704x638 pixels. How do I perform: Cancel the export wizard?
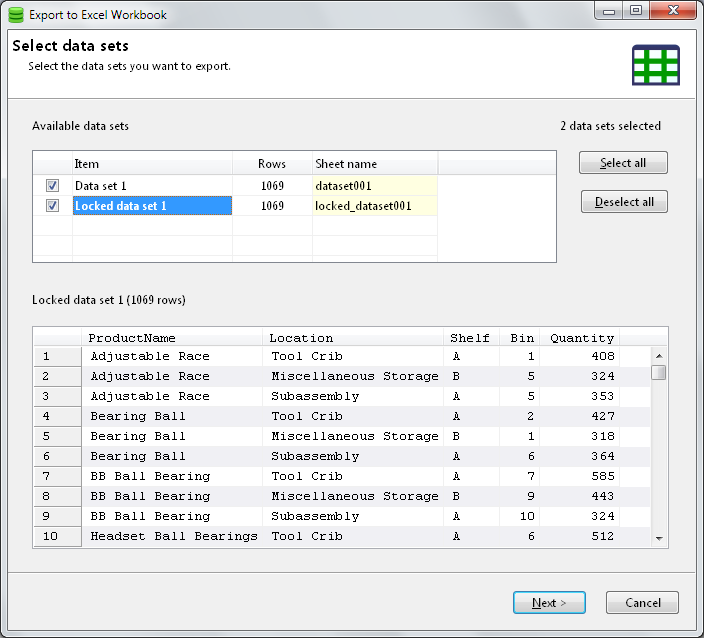[642, 603]
